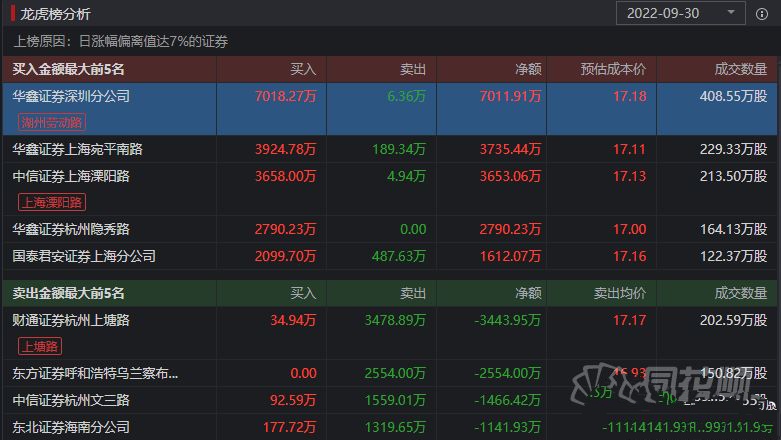
Task: Select the 华鑫证券深圳分公司 row
Action: [x=390, y=109]
